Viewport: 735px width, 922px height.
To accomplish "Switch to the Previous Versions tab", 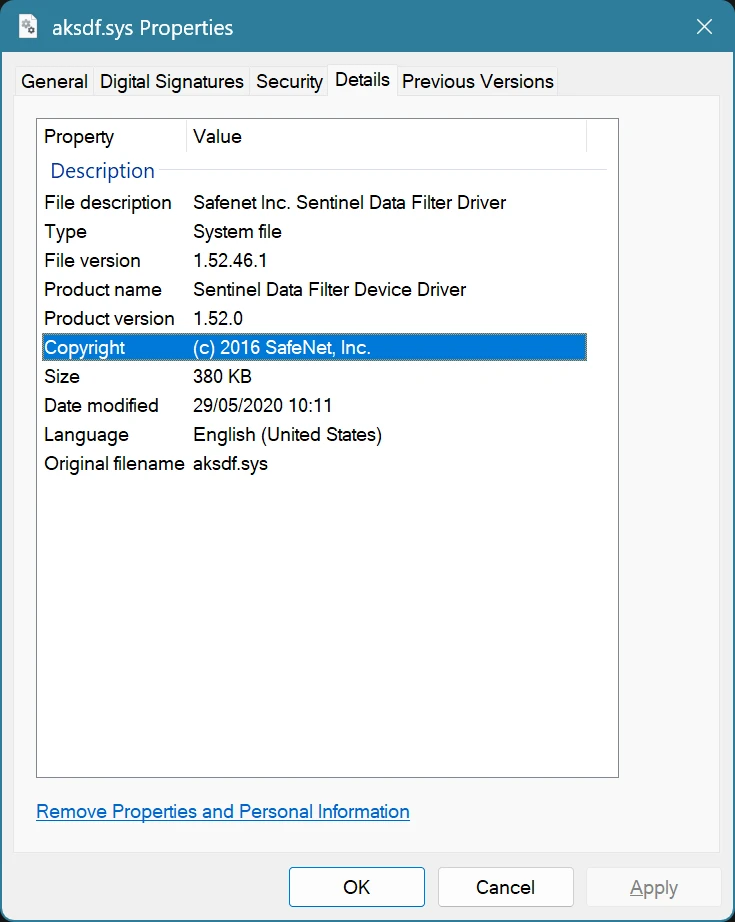I will click(x=477, y=81).
